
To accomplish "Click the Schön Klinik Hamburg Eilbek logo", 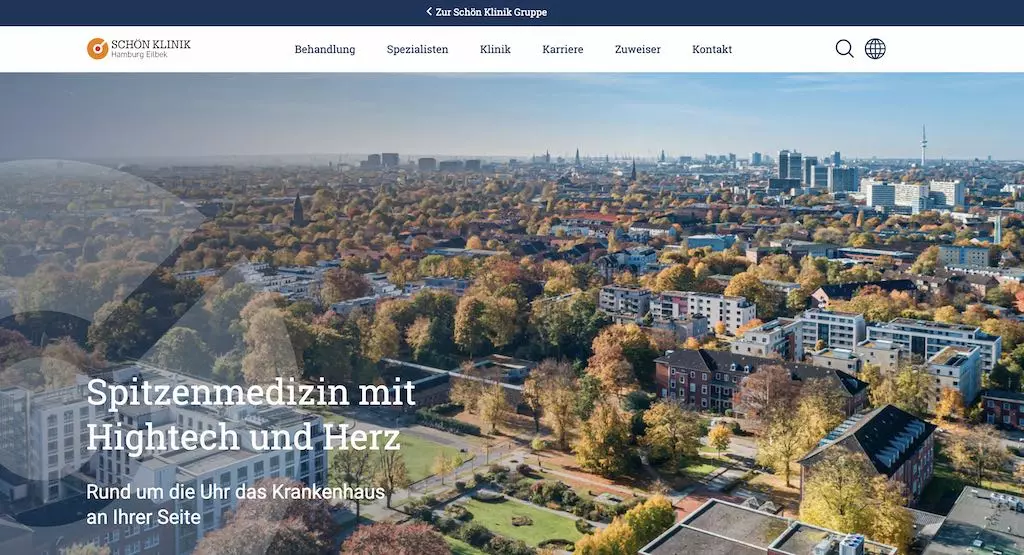I will click(138, 48).
